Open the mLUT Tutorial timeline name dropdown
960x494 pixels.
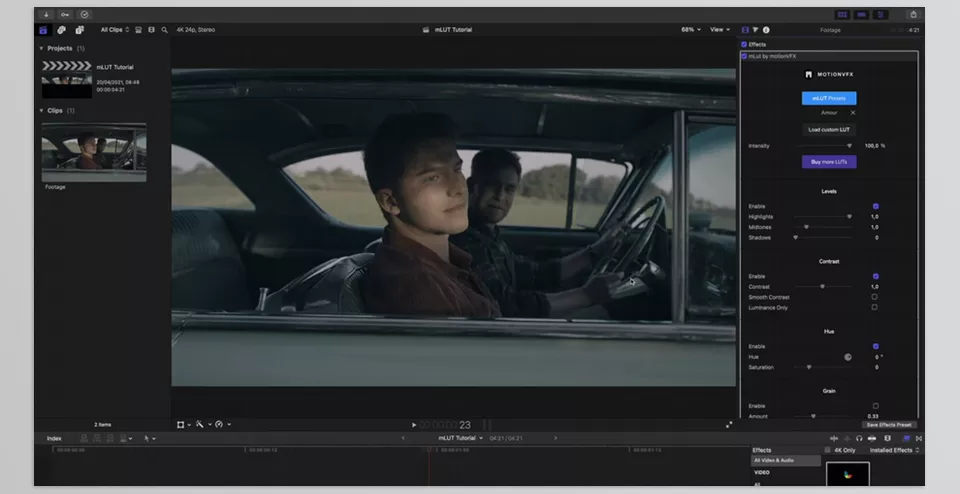(460, 438)
